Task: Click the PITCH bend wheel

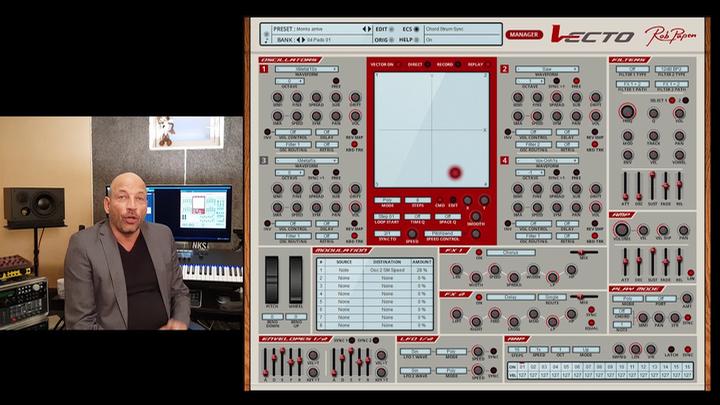Action: pos(272,280)
